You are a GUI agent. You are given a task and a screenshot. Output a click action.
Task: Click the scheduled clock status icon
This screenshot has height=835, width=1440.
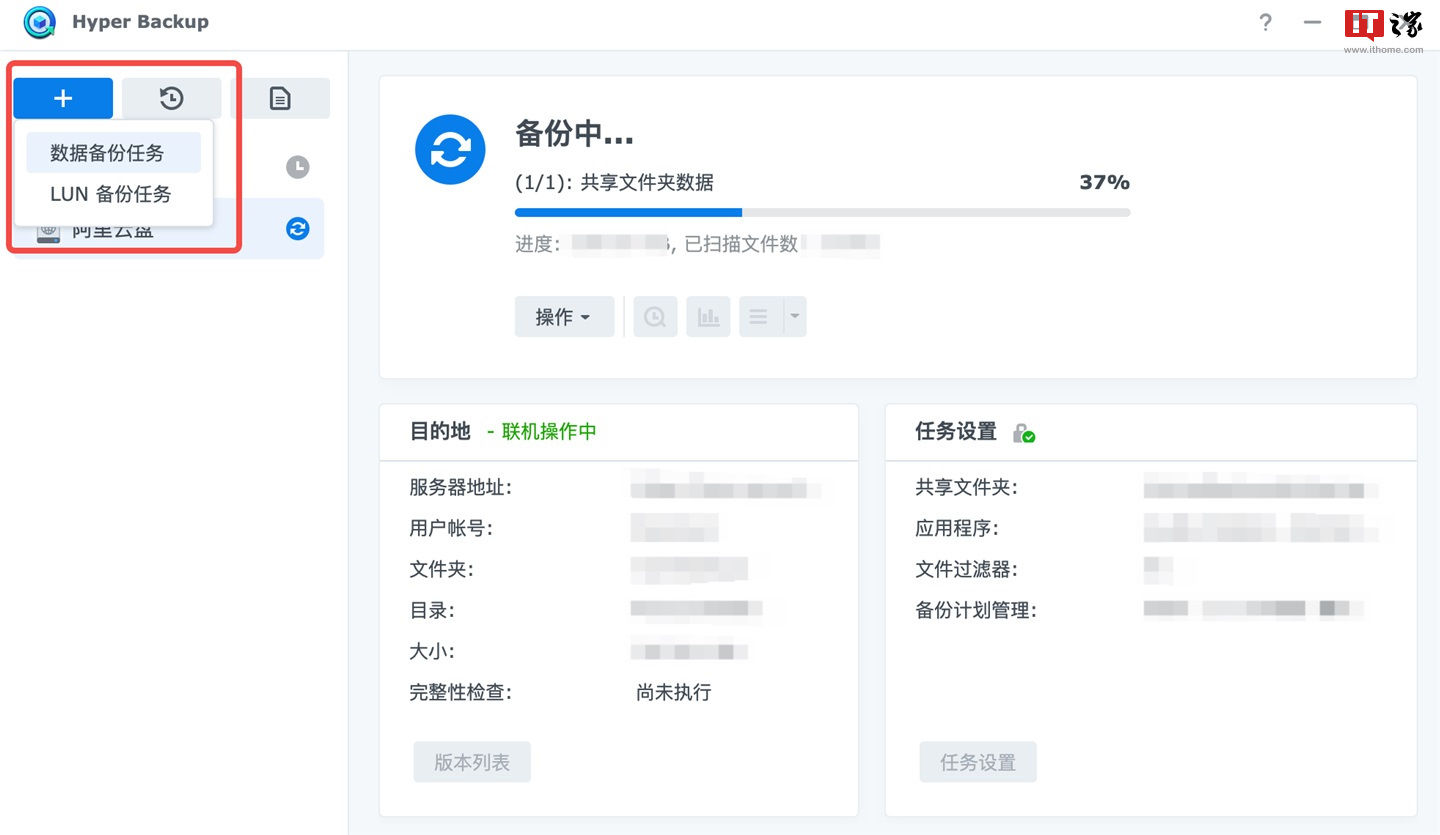(x=298, y=167)
